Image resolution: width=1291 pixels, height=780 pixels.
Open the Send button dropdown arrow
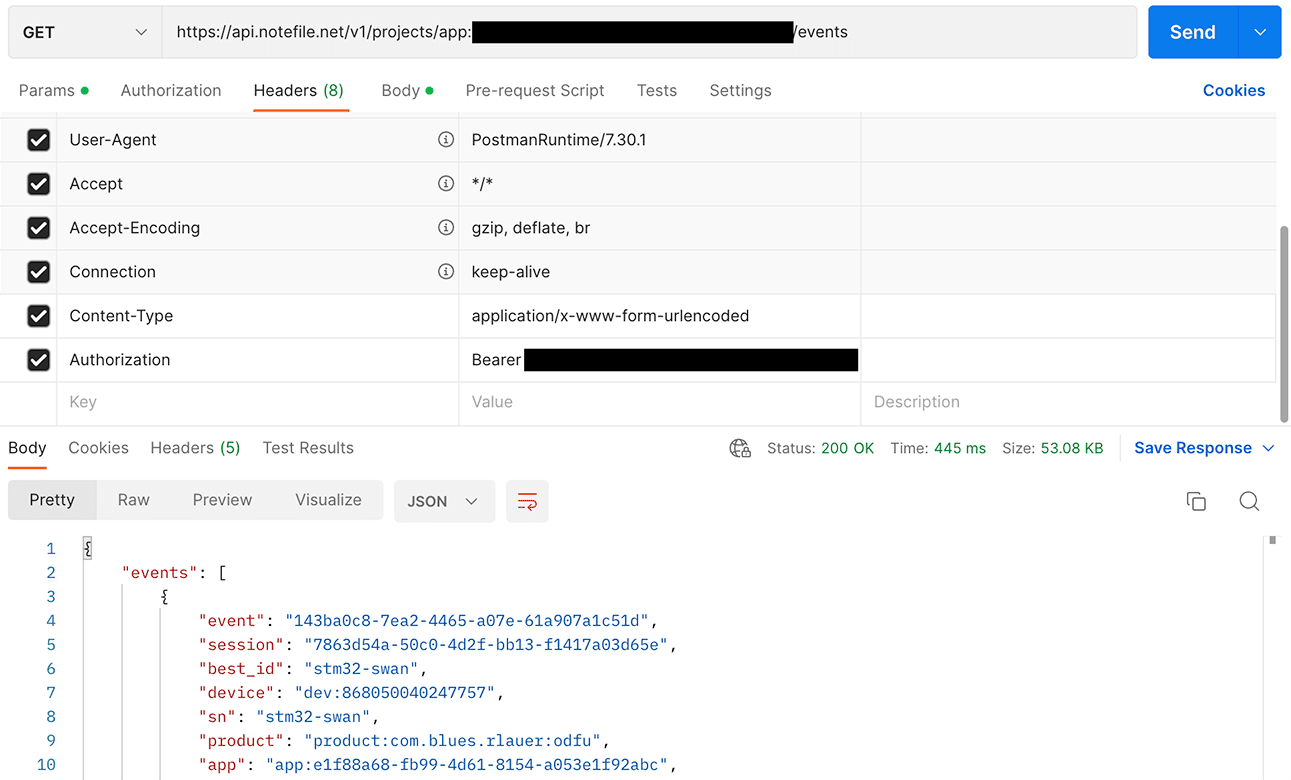point(1260,32)
